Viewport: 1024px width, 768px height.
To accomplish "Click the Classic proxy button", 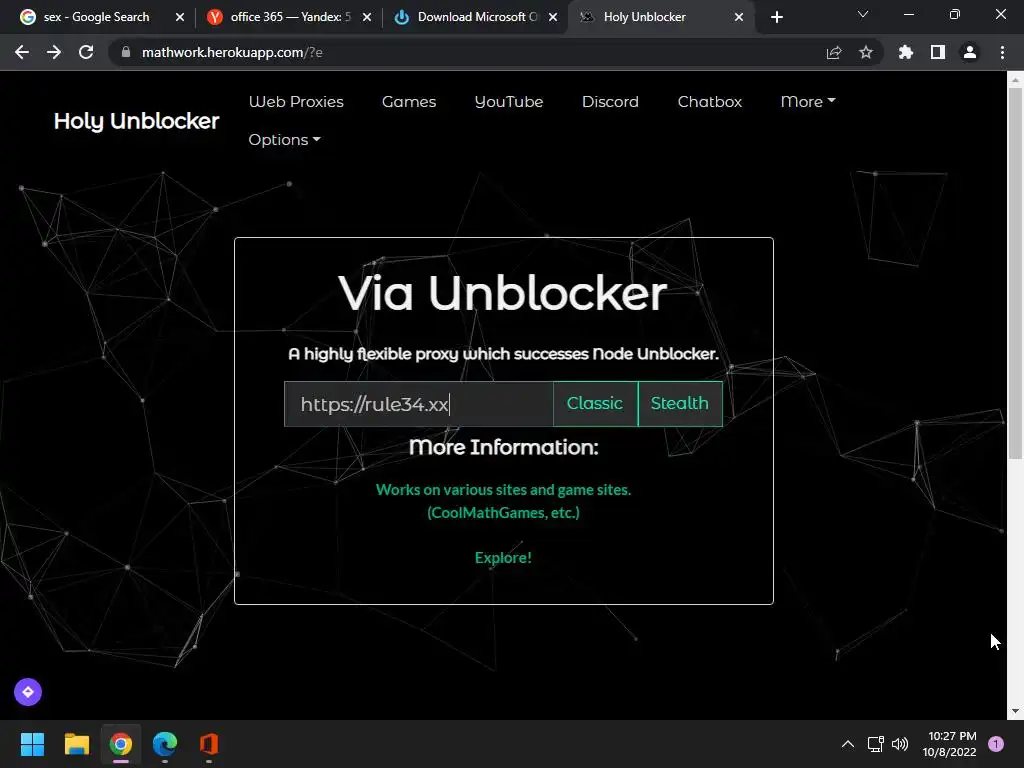I will [595, 404].
